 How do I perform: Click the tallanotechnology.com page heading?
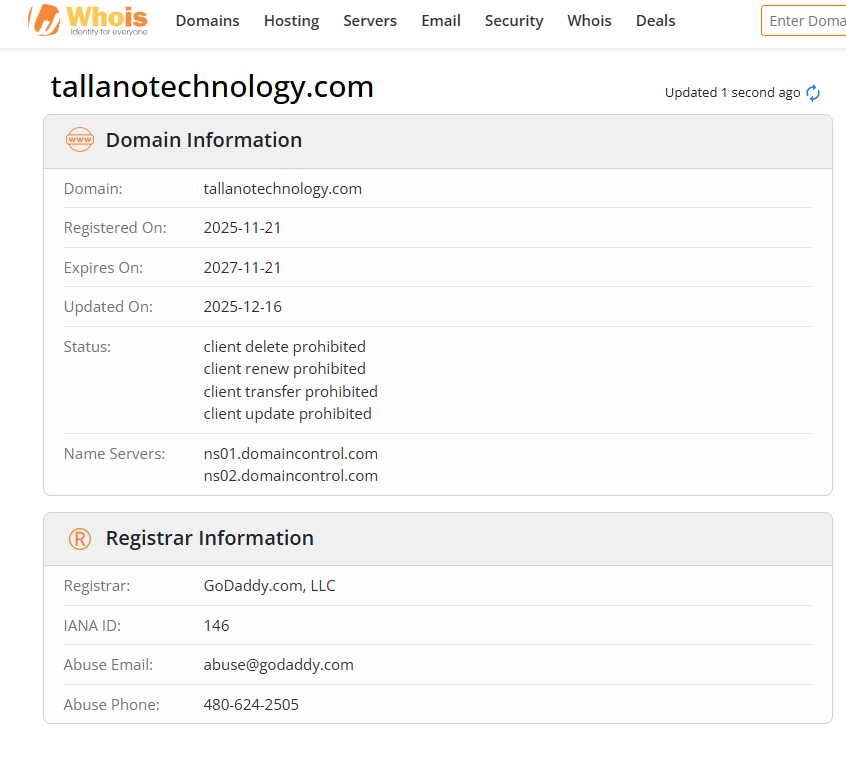(x=212, y=87)
